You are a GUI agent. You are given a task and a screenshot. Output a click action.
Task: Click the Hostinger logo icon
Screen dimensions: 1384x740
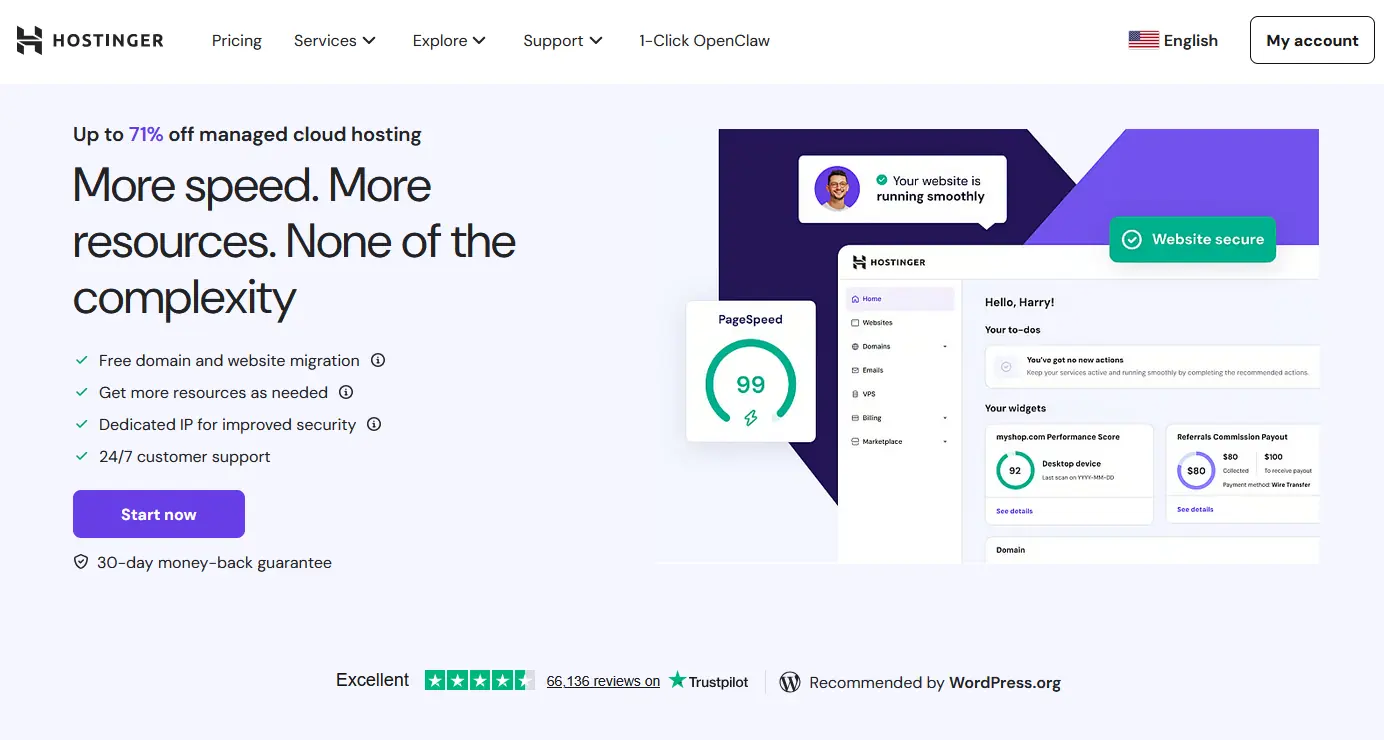pos(30,41)
